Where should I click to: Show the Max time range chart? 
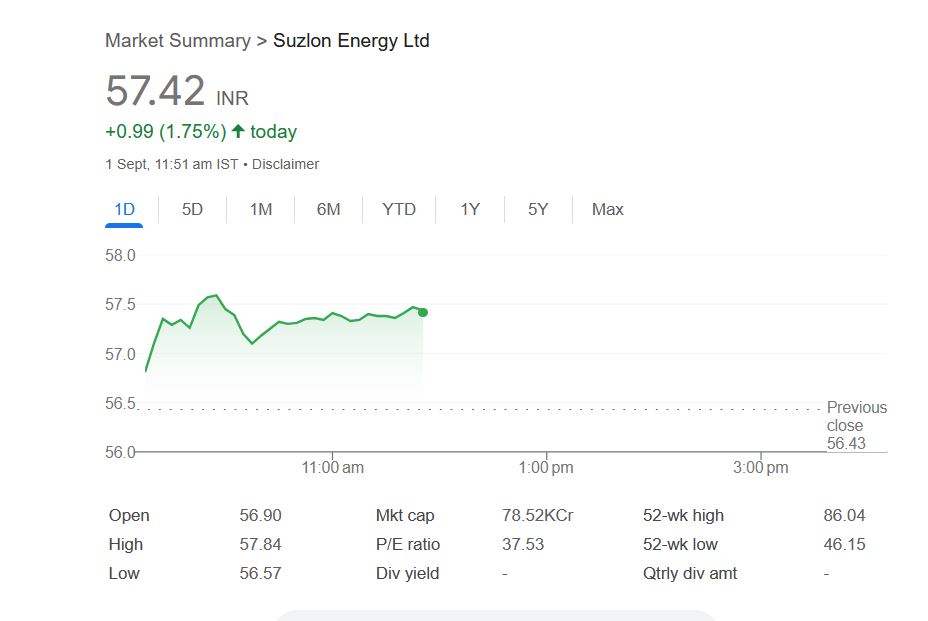click(607, 209)
